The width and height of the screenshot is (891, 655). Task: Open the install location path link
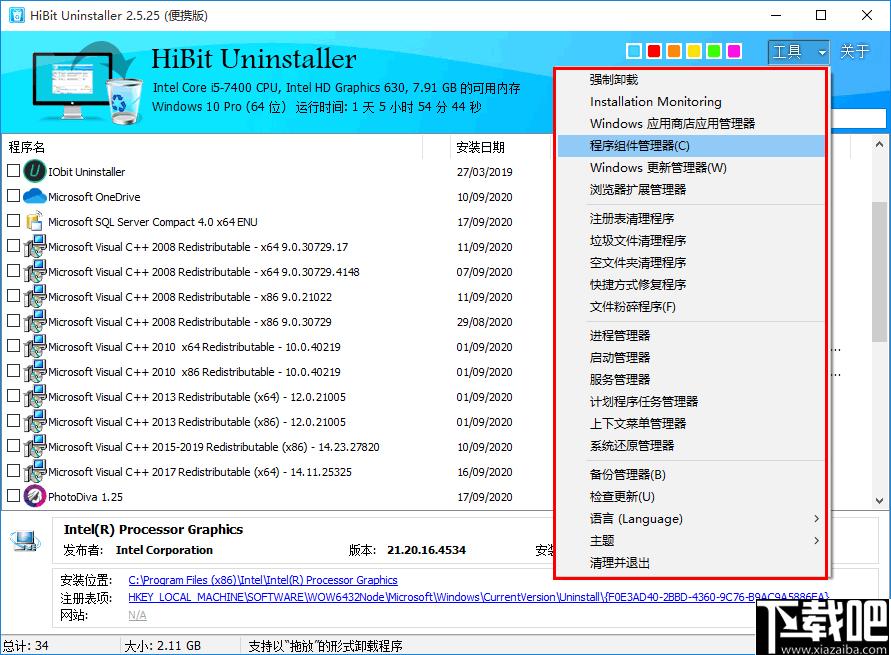point(263,580)
